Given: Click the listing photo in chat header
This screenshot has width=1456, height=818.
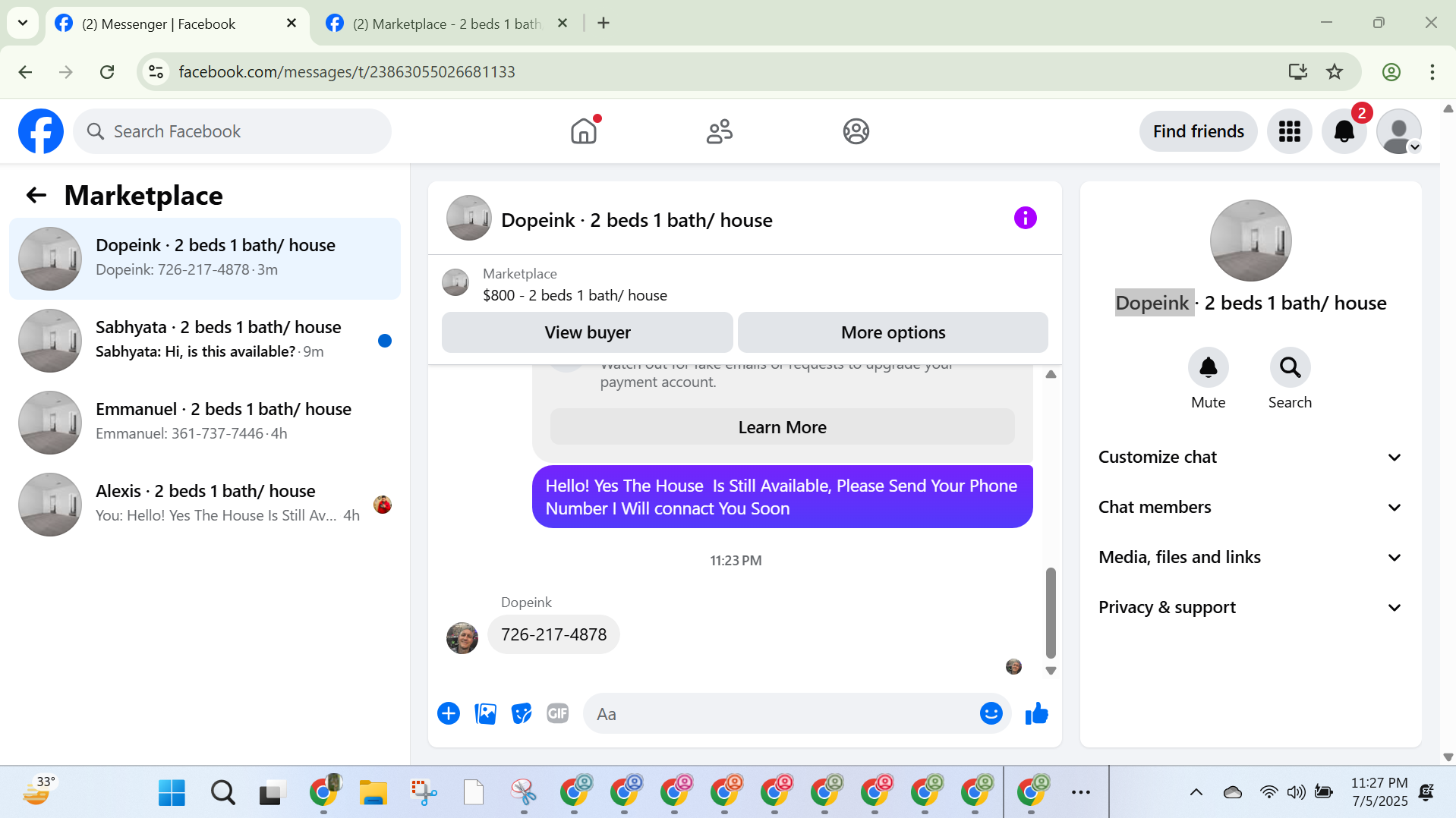Looking at the screenshot, I should (x=468, y=218).
